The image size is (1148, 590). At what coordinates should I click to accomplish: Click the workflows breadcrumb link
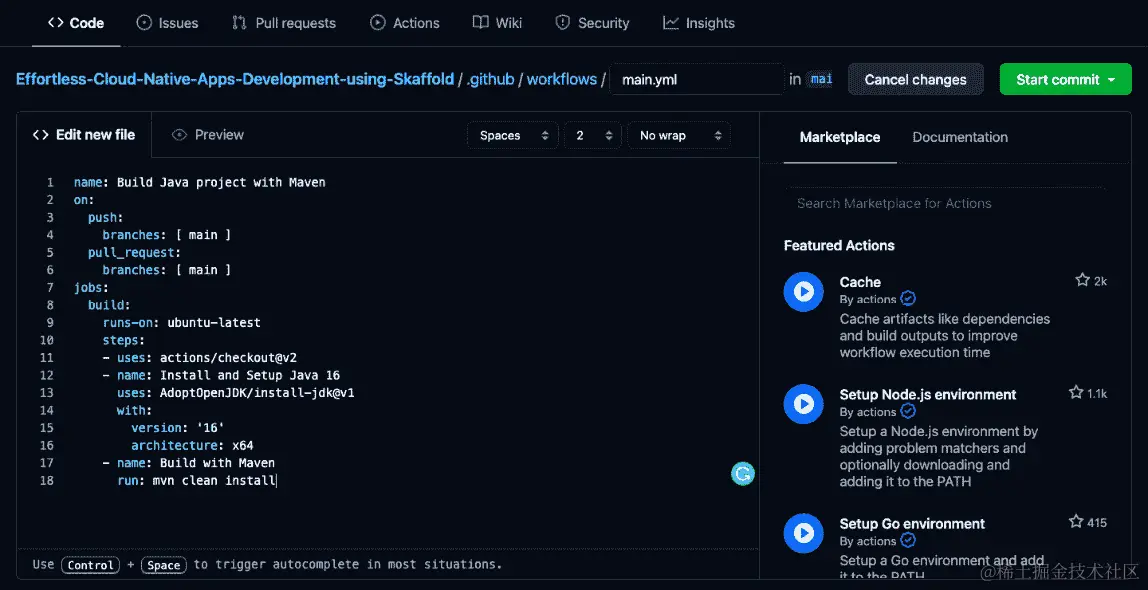click(x=562, y=79)
